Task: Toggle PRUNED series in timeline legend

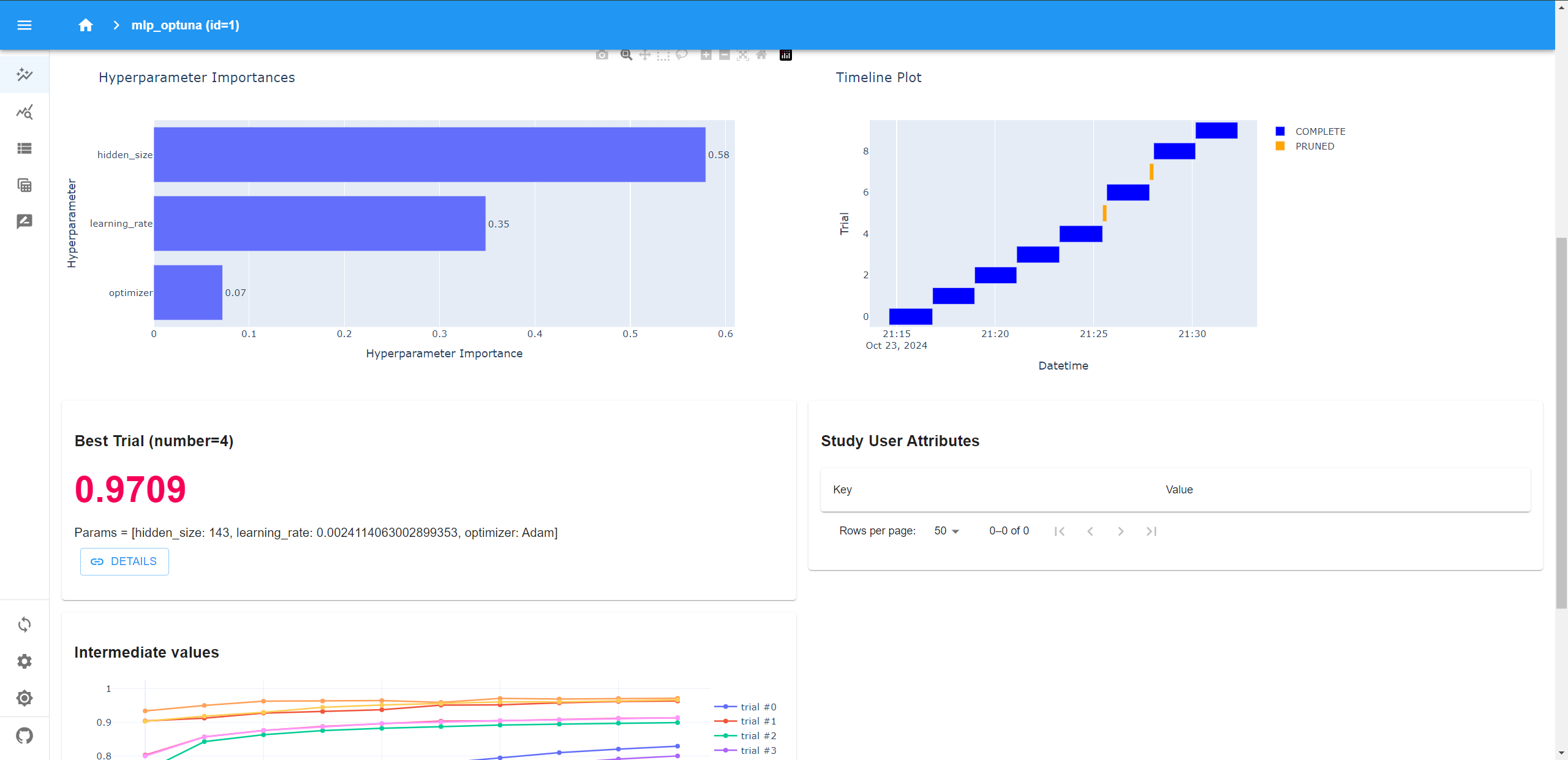Action: 1314,146
